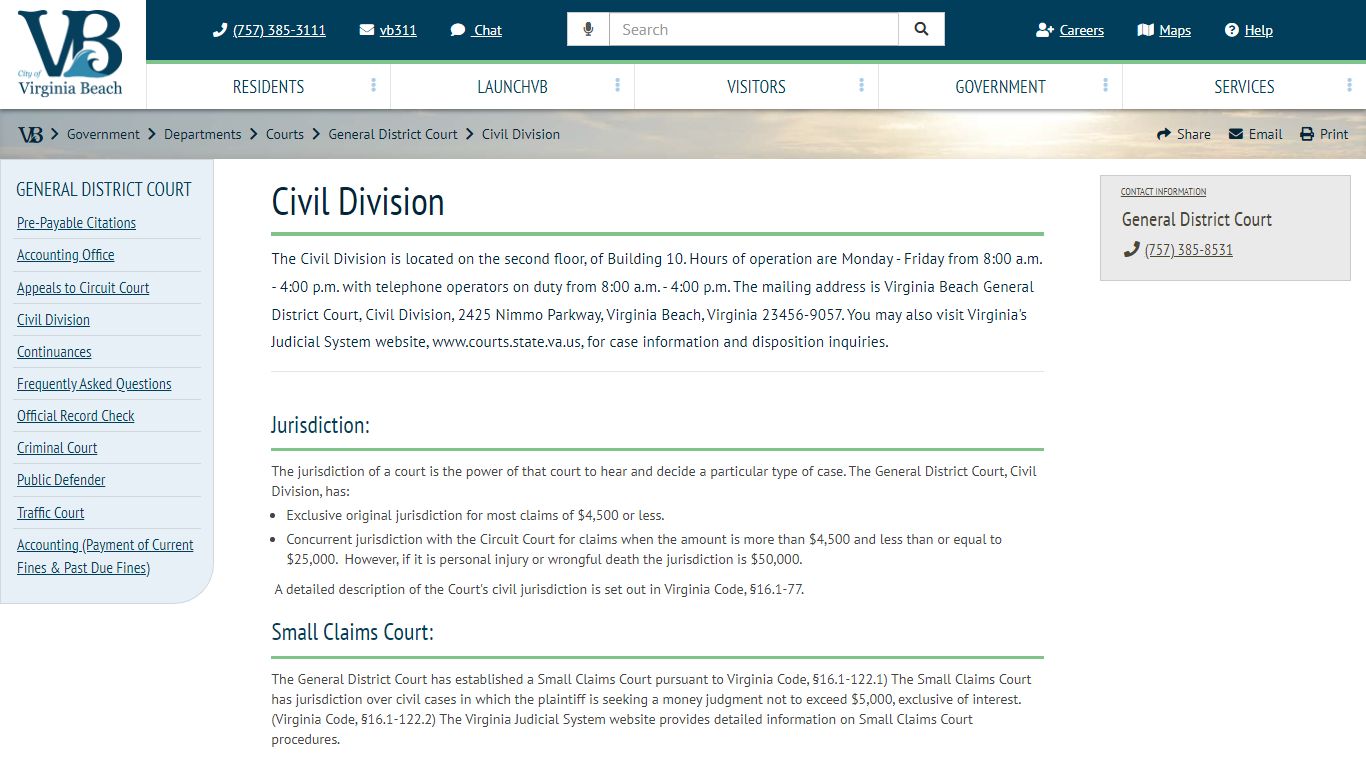Click the magnifying glass search button

point(921,29)
